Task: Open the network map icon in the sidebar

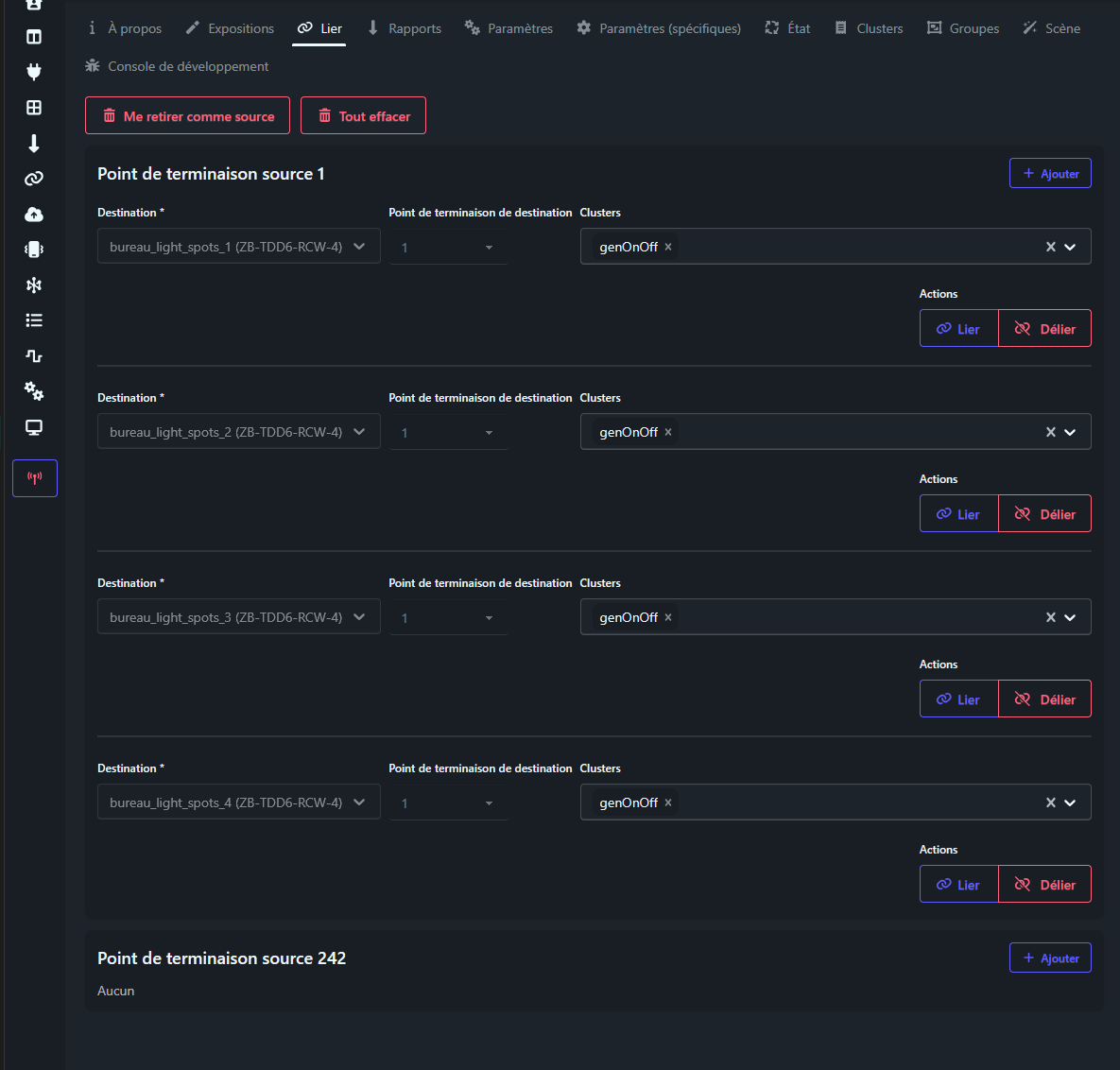Action: [x=34, y=285]
